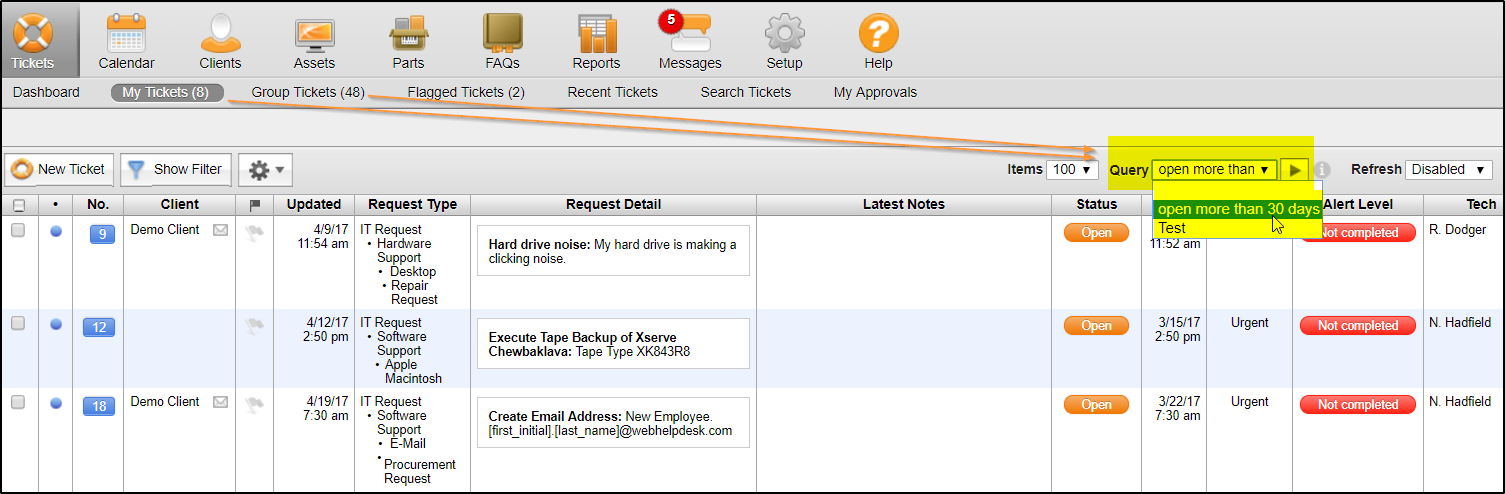This screenshot has width=1505, height=494.
Task: Click the flag column header icon
Action: 254,205
